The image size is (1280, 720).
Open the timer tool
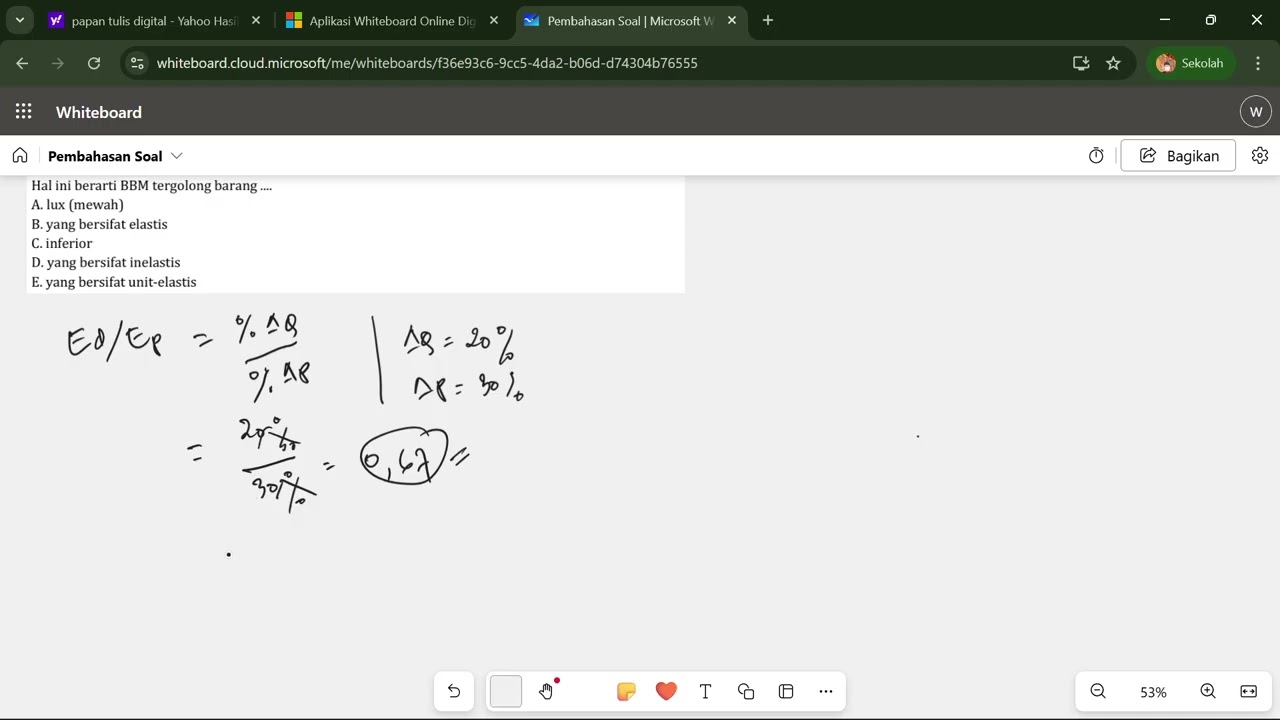pos(1096,156)
